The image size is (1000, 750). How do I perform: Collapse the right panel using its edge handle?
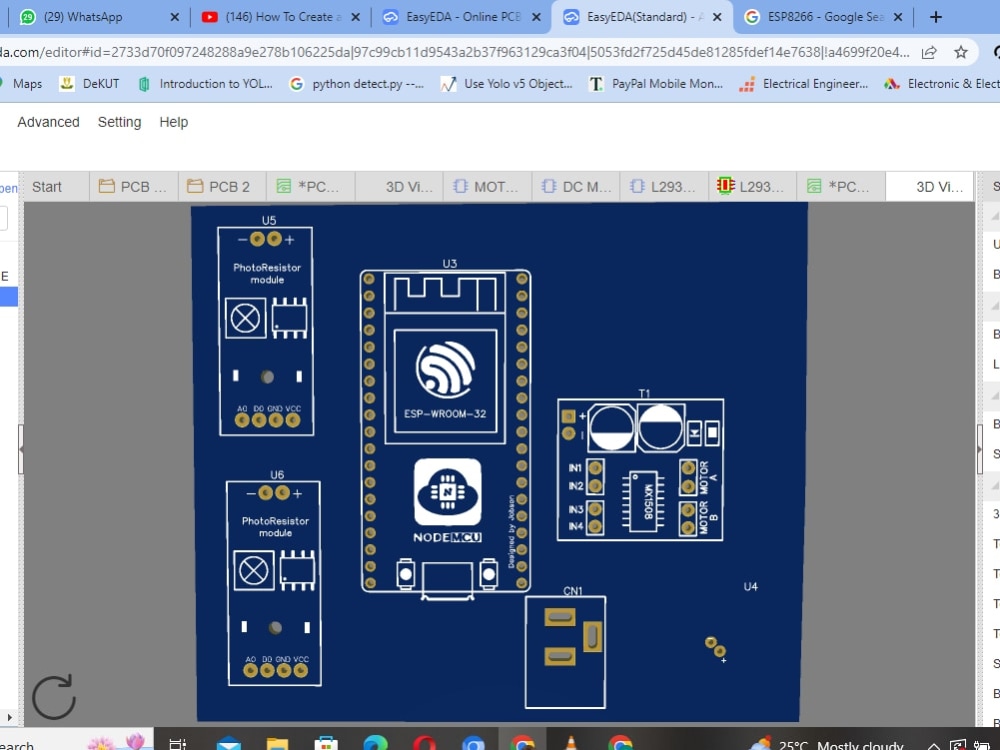(x=980, y=449)
